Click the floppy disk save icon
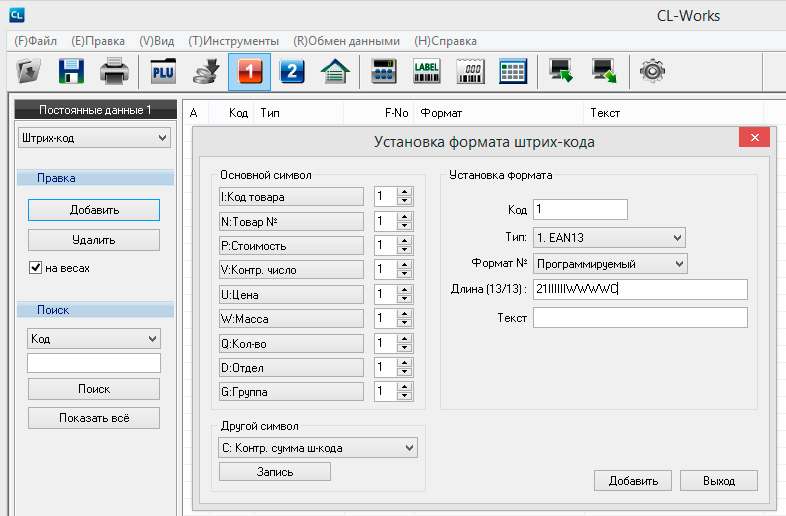Image resolution: width=786 pixels, height=516 pixels. click(71, 71)
